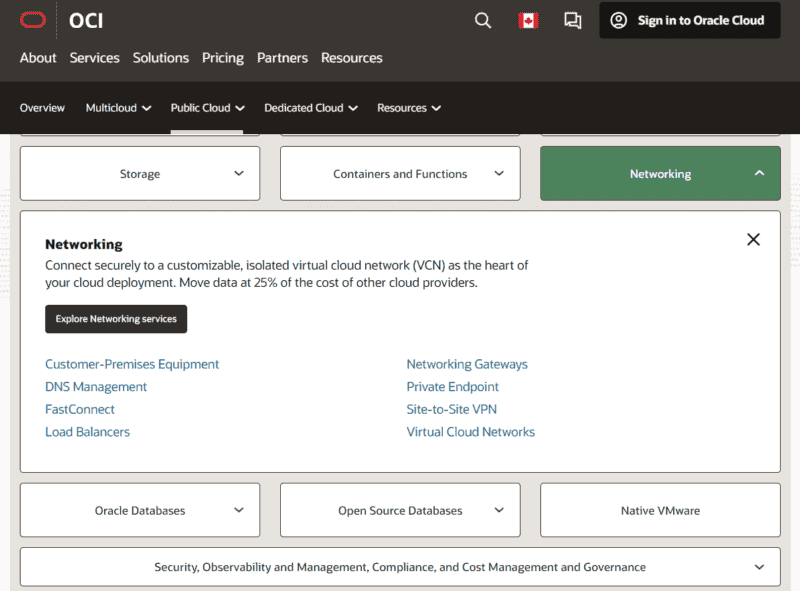Open the chat contact icon
800x591 pixels.
click(x=572, y=20)
